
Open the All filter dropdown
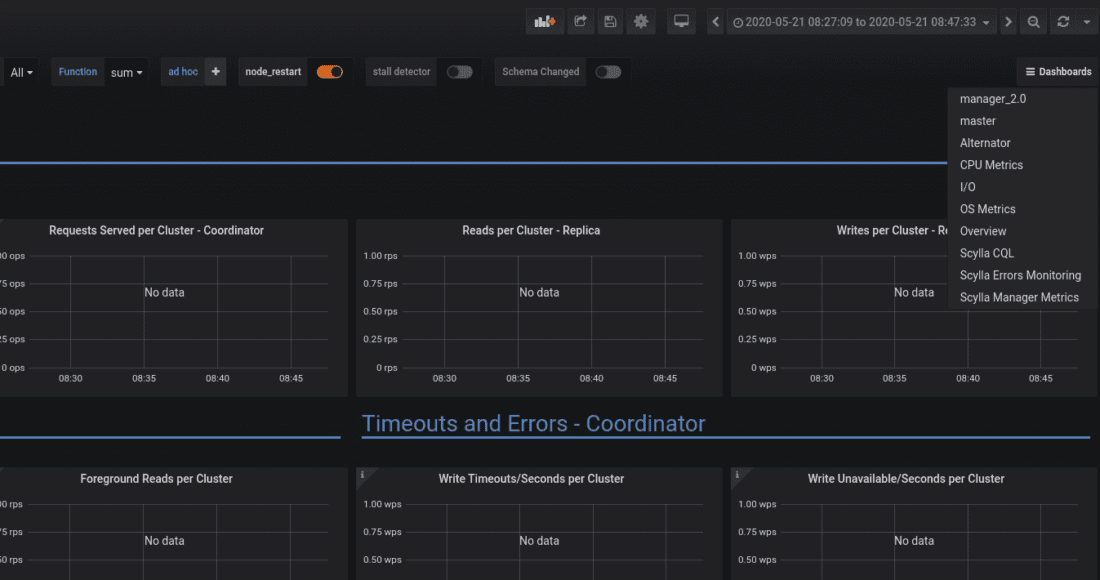click(20, 71)
